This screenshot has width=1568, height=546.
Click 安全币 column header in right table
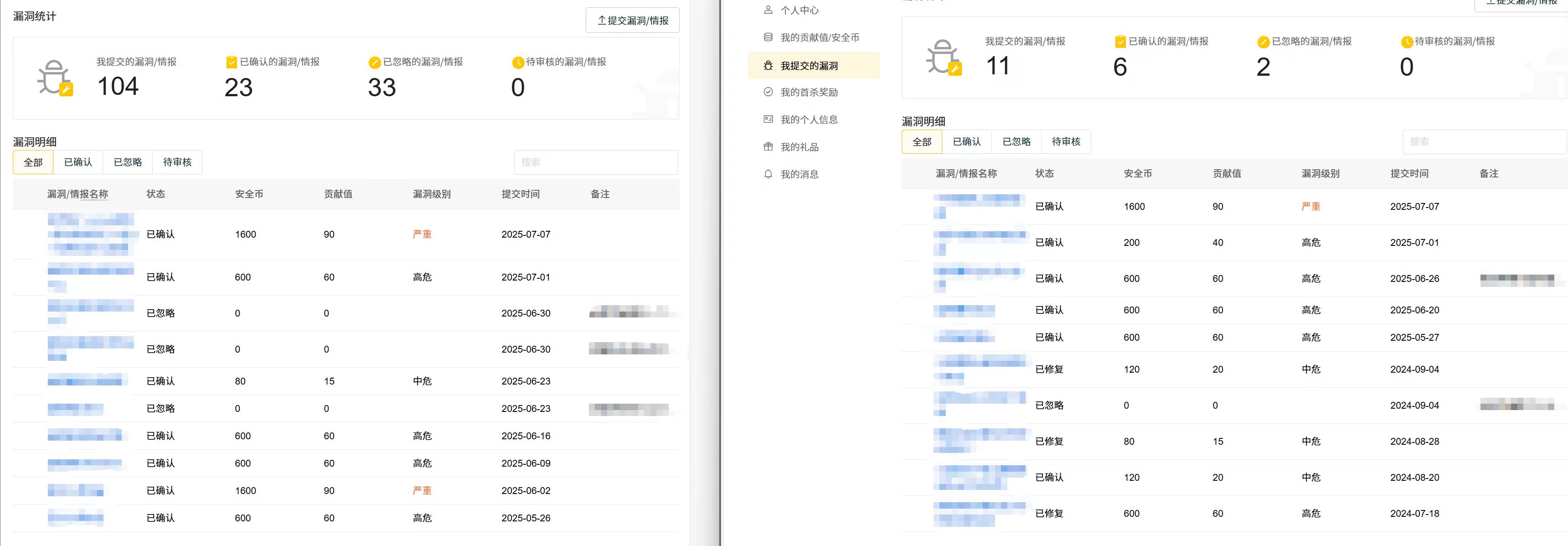(1138, 174)
